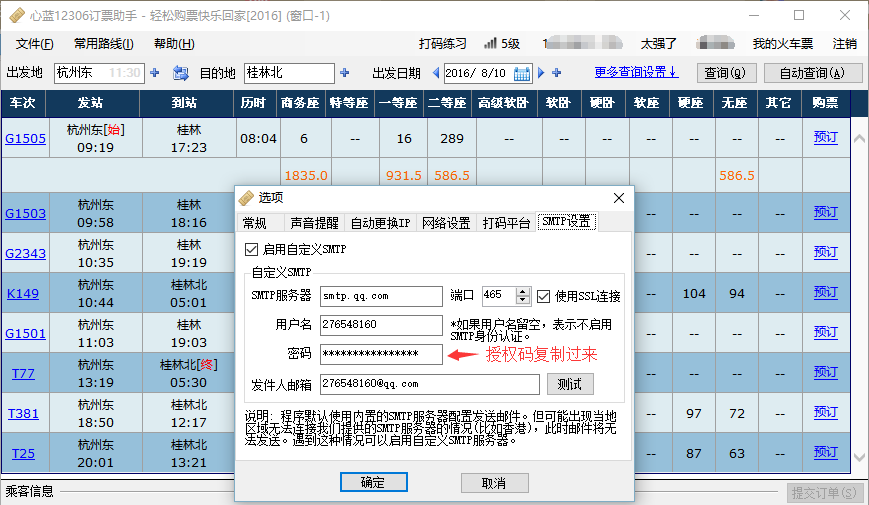Switch to the 网络设置 tab
The height and width of the screenshot is (505, 869).
point(446,223)
